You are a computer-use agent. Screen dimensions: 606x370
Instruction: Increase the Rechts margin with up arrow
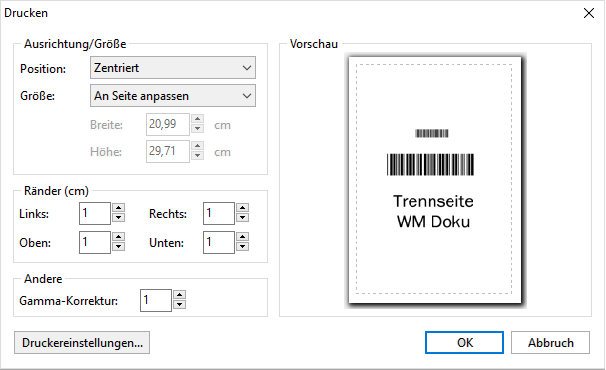point(242,208)
